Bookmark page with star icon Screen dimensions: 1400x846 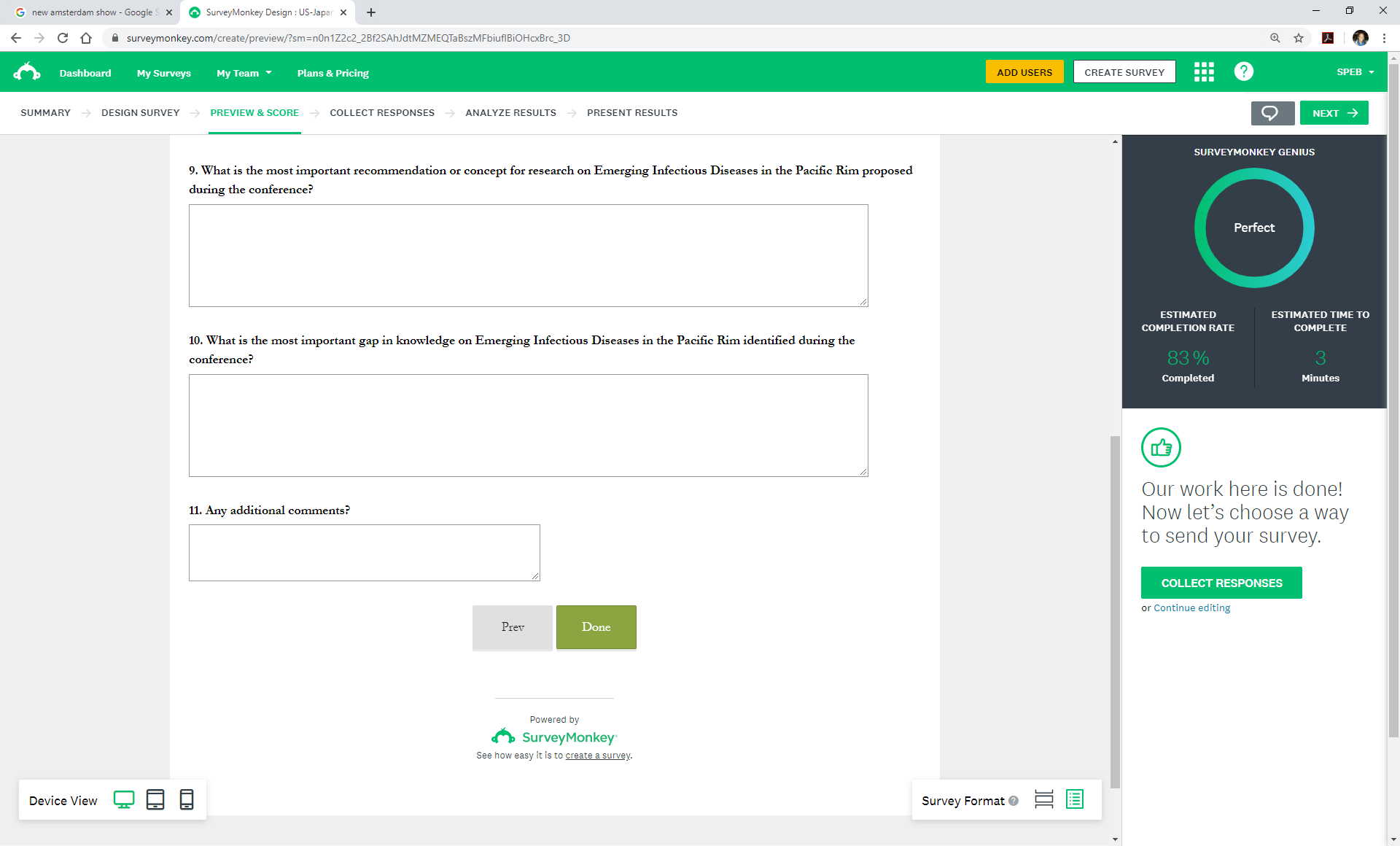[x=1299, y=38]
